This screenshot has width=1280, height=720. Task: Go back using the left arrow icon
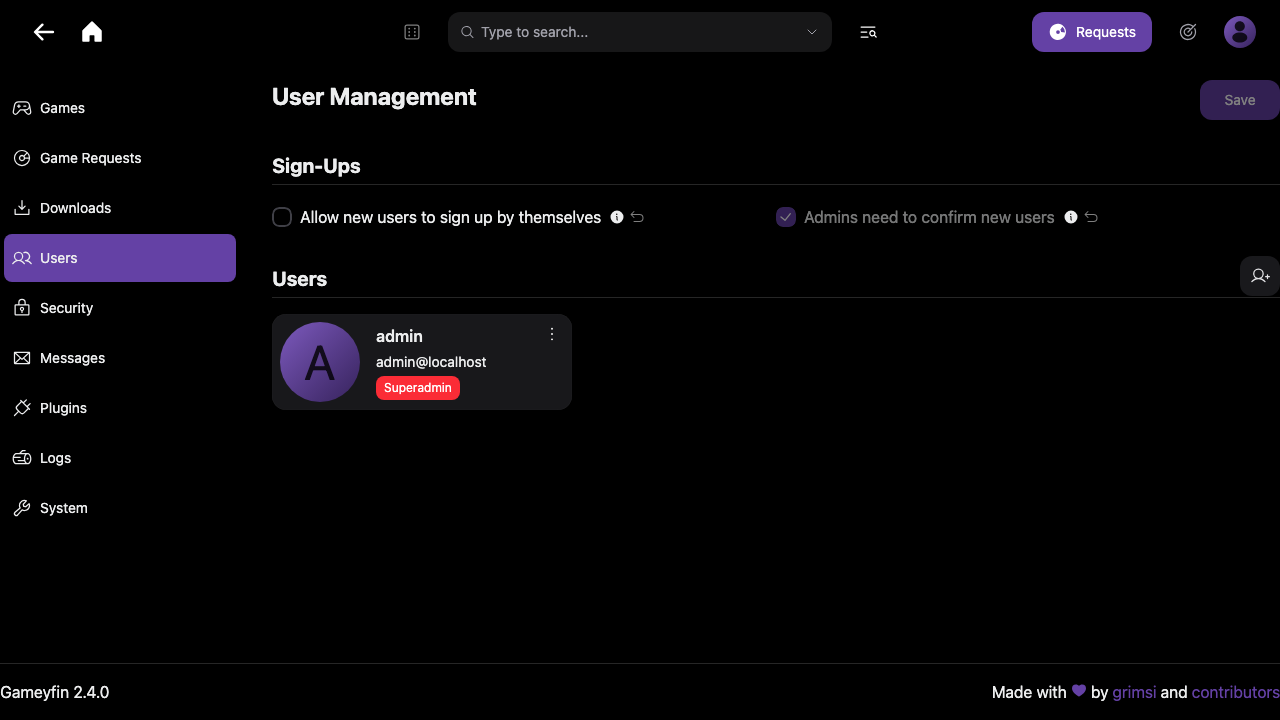[44, 32]
